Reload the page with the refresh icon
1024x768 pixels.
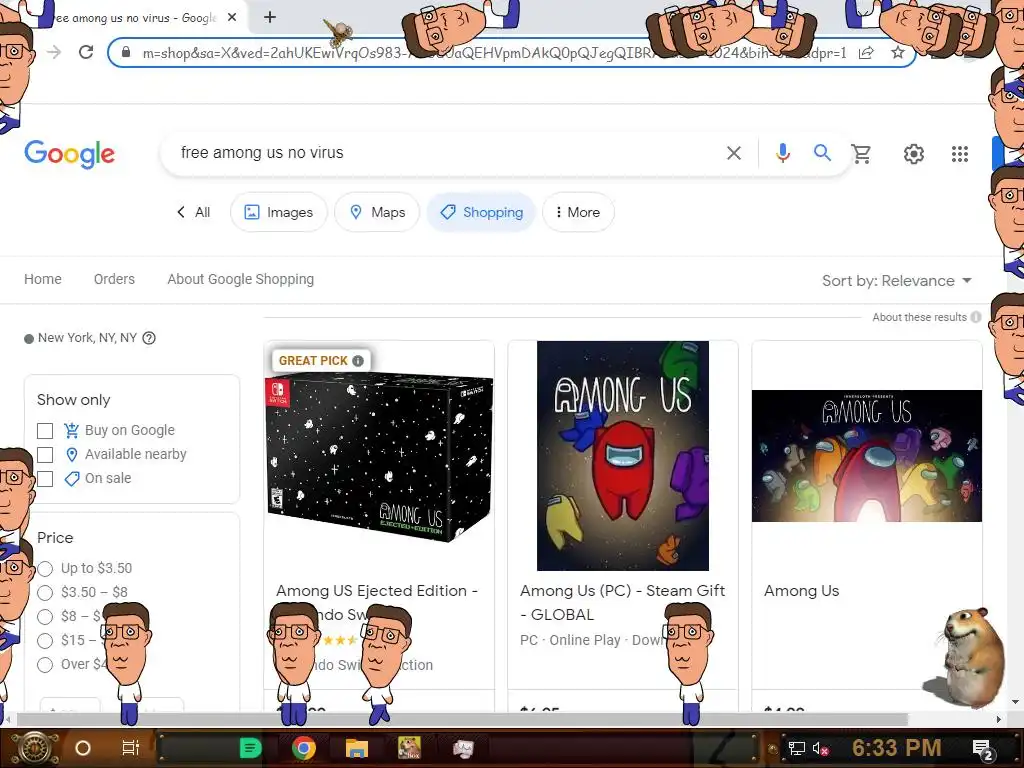86,52
